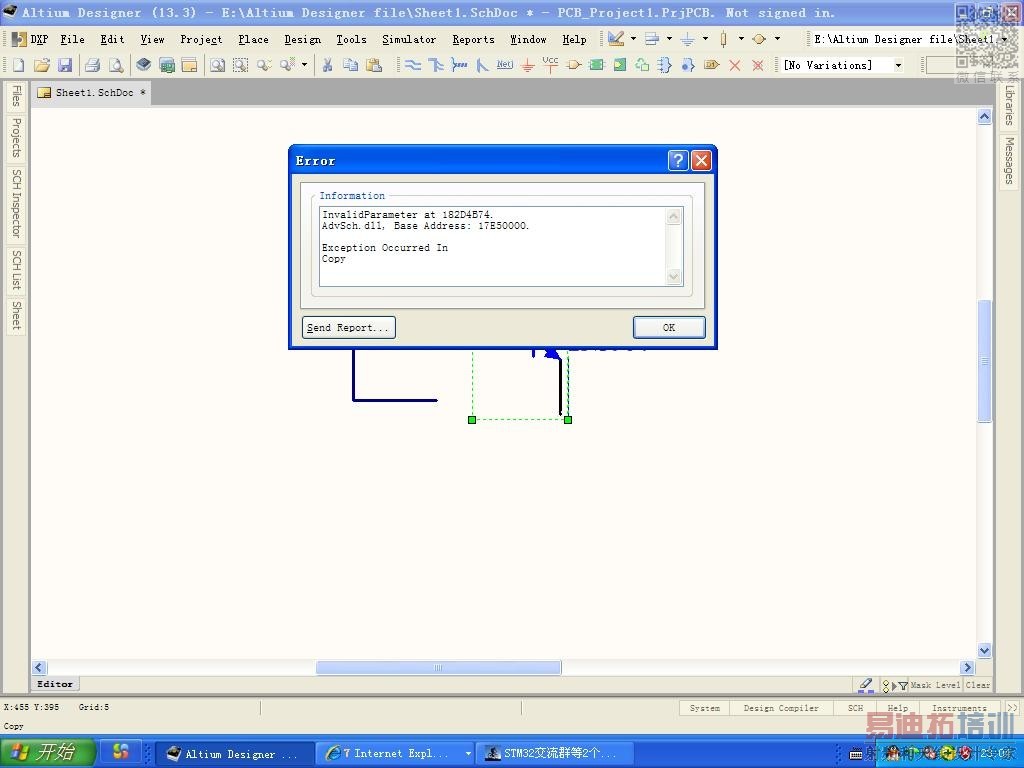Place a Port with the yellow tag icon

711,65
